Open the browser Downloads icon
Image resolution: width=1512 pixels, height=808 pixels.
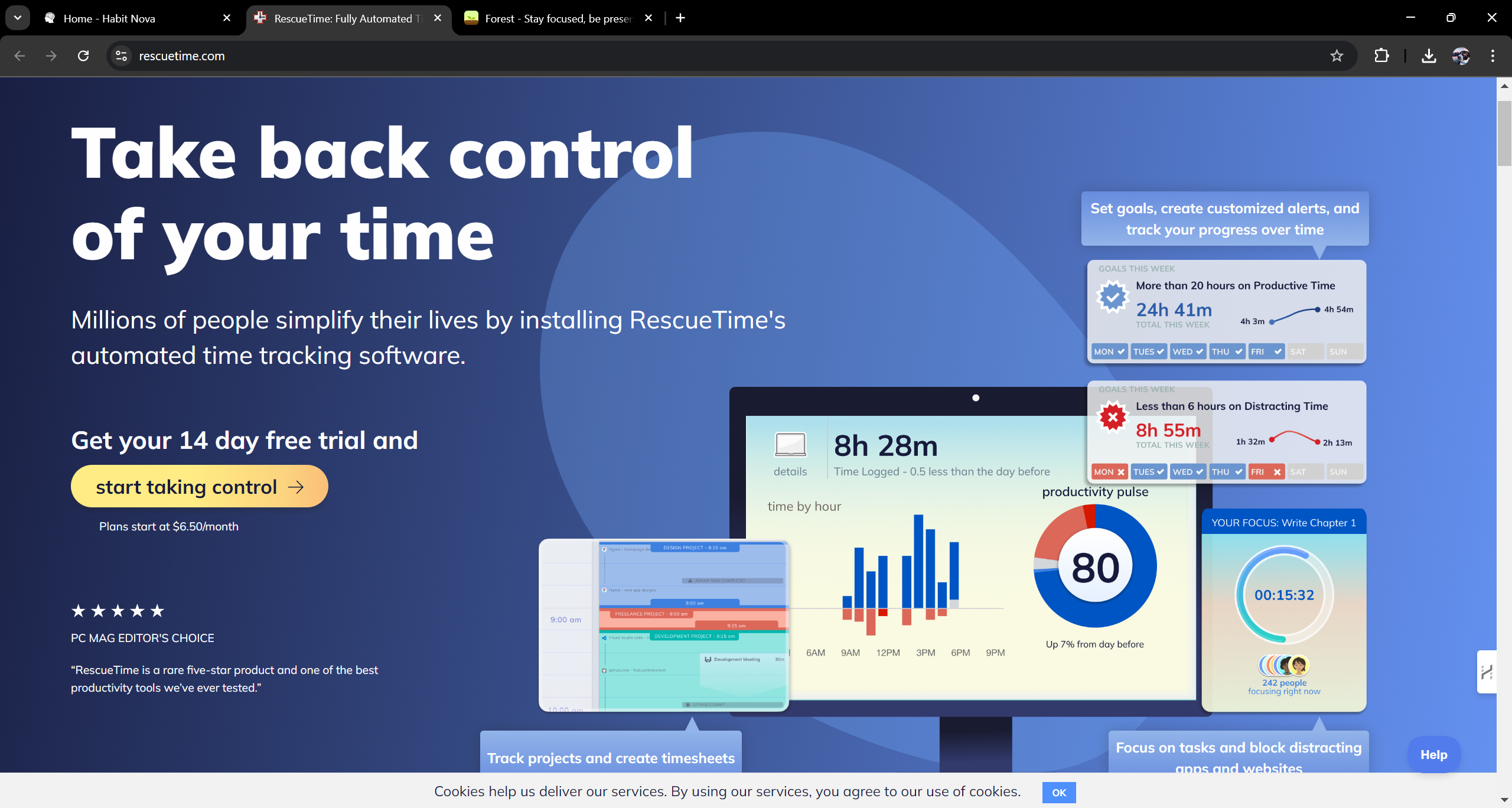click(x=1429, y=56)
